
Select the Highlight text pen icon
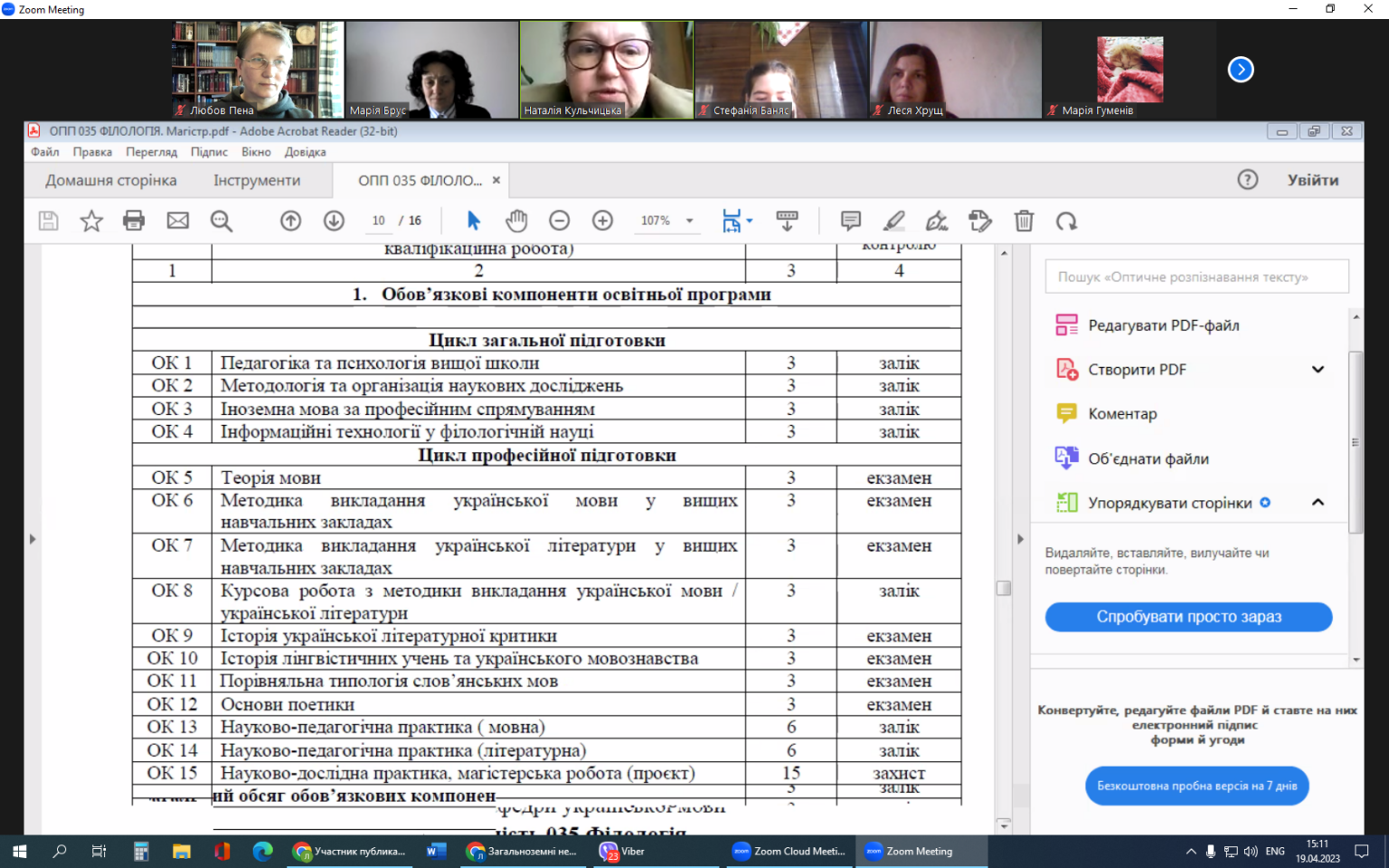[x=894, y=221]
